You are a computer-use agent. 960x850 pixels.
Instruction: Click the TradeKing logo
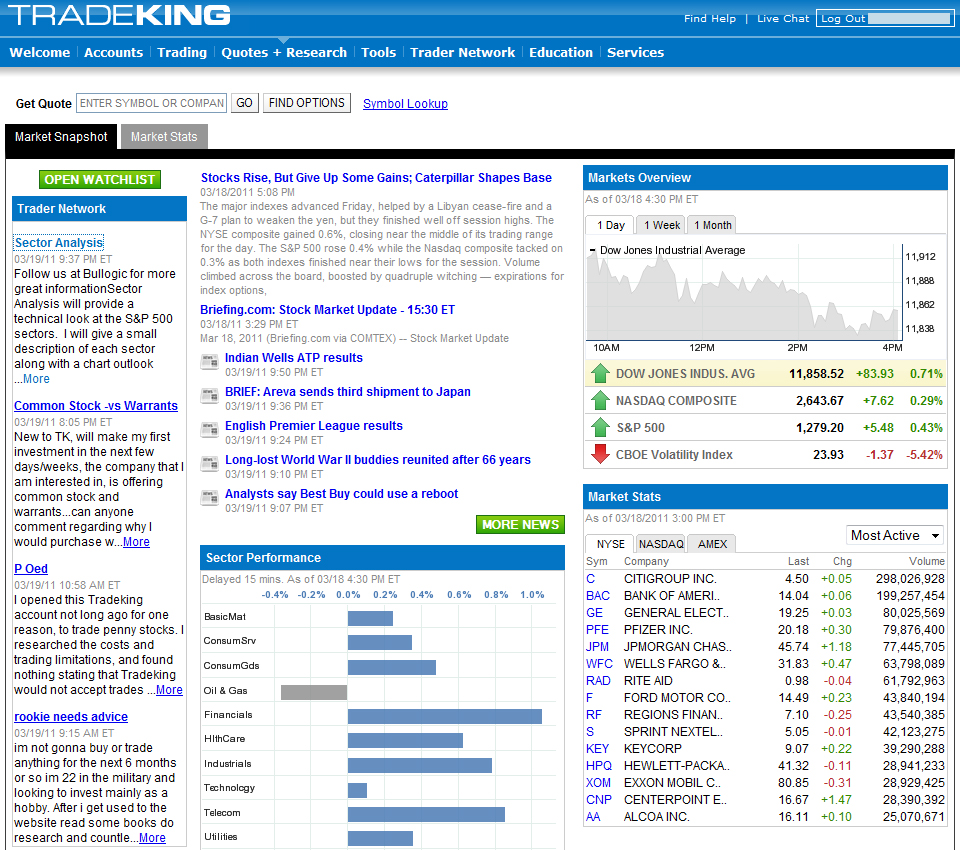coord(119,15)
